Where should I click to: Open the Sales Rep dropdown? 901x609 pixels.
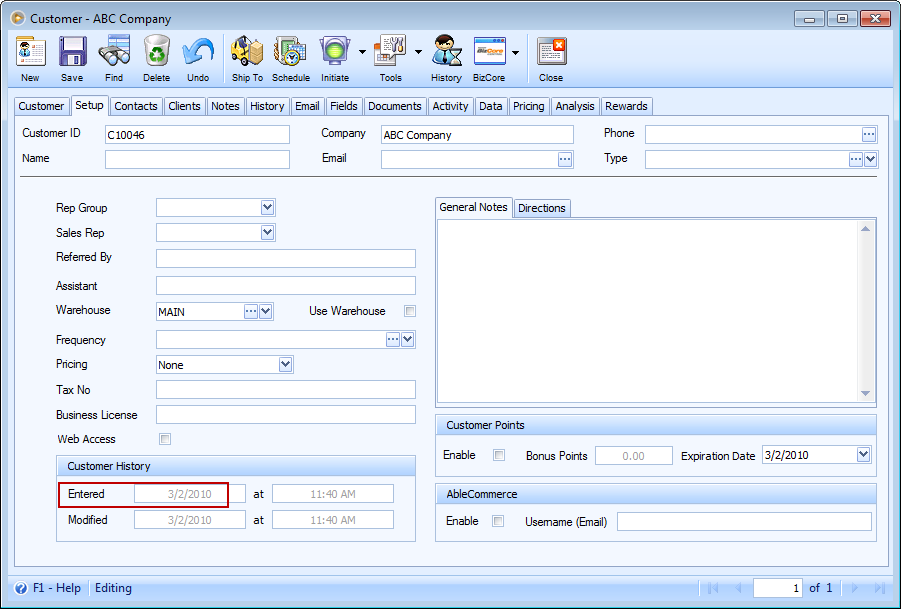(267, 233)
